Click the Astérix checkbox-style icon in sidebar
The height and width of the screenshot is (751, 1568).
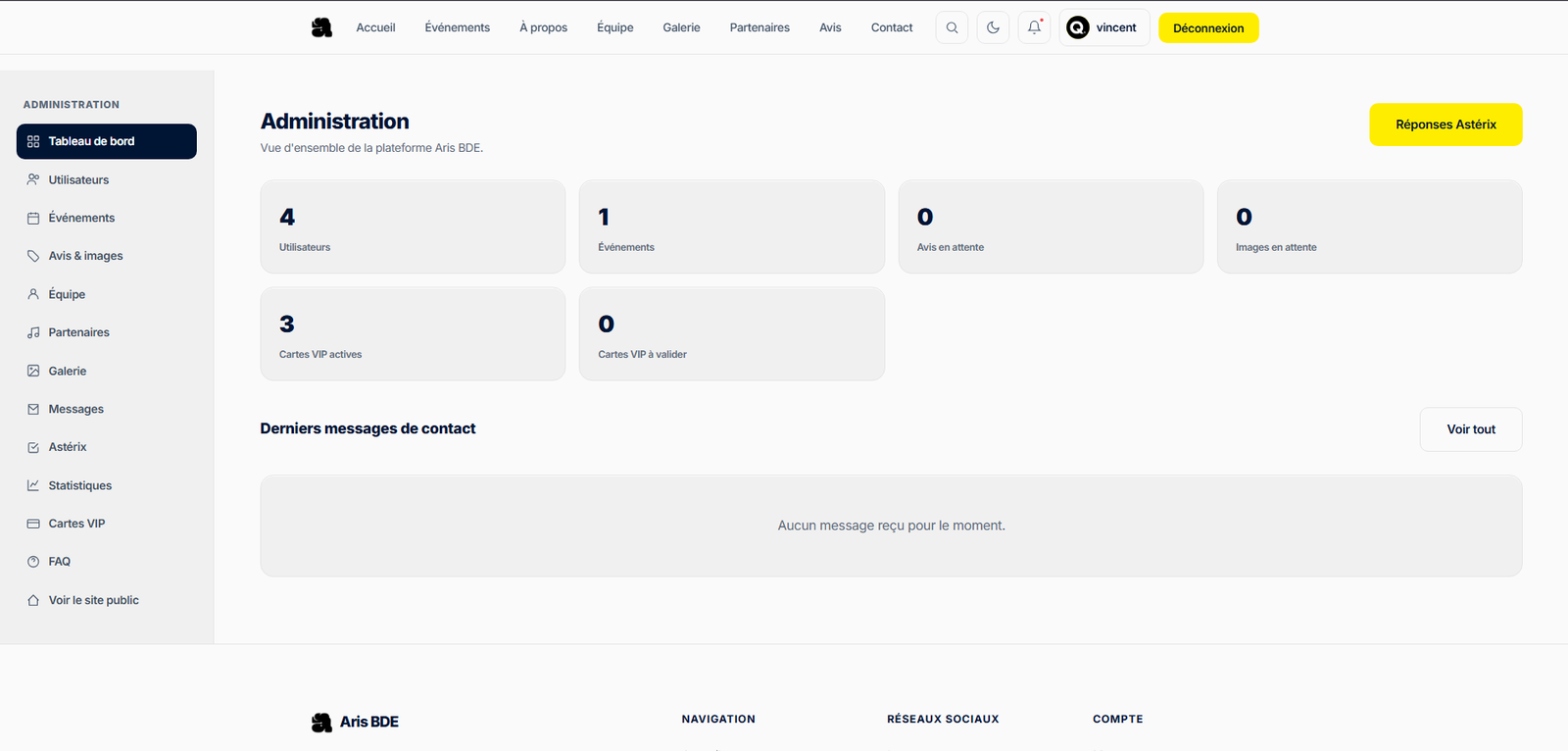pos(33,447)
